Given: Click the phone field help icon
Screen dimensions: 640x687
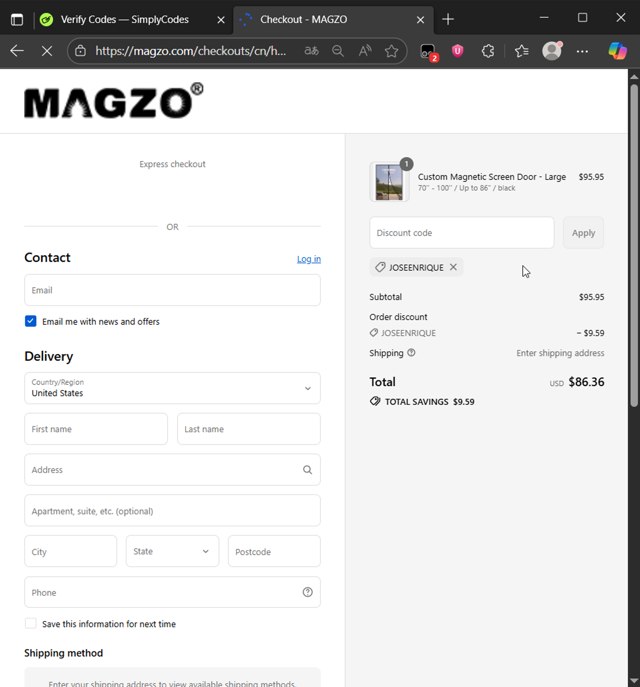Looking at the screenshot, I should tap(308, 592).
